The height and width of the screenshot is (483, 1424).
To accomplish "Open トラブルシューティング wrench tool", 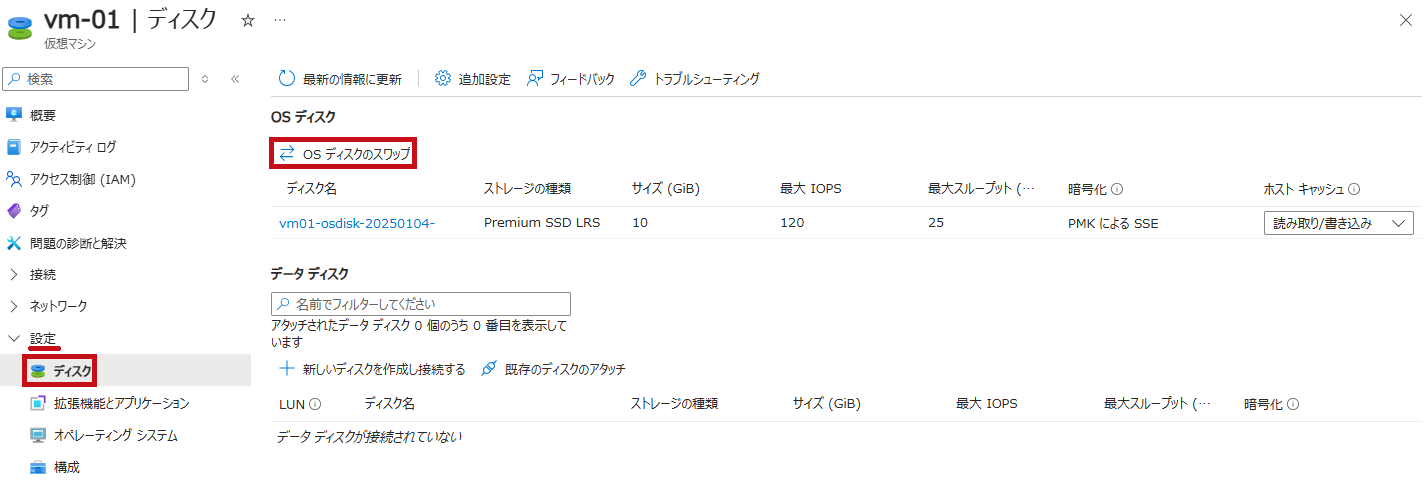I will coord(638,79).
